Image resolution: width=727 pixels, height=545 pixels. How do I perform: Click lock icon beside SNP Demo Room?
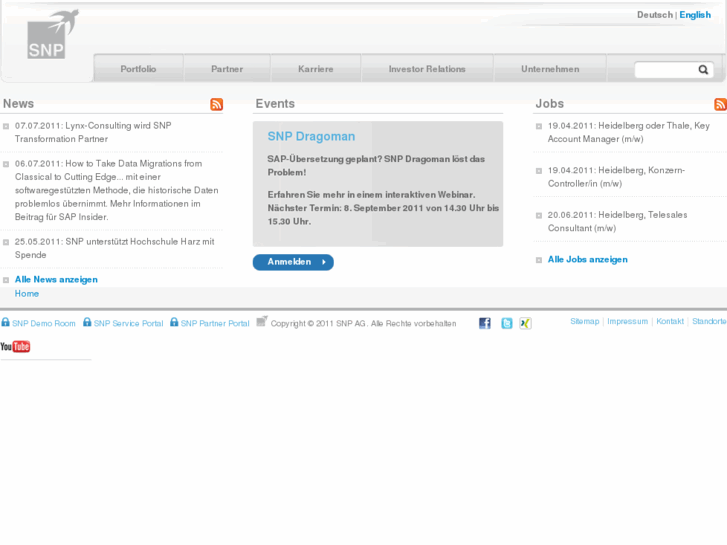(x=6, y=322)
